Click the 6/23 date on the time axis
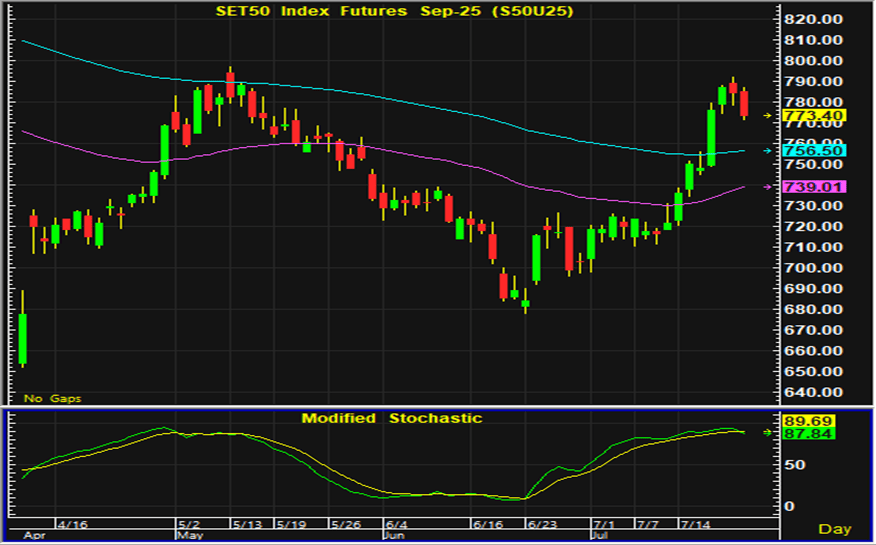This screenshot has height=545, width=876. (x=542, y=523)
